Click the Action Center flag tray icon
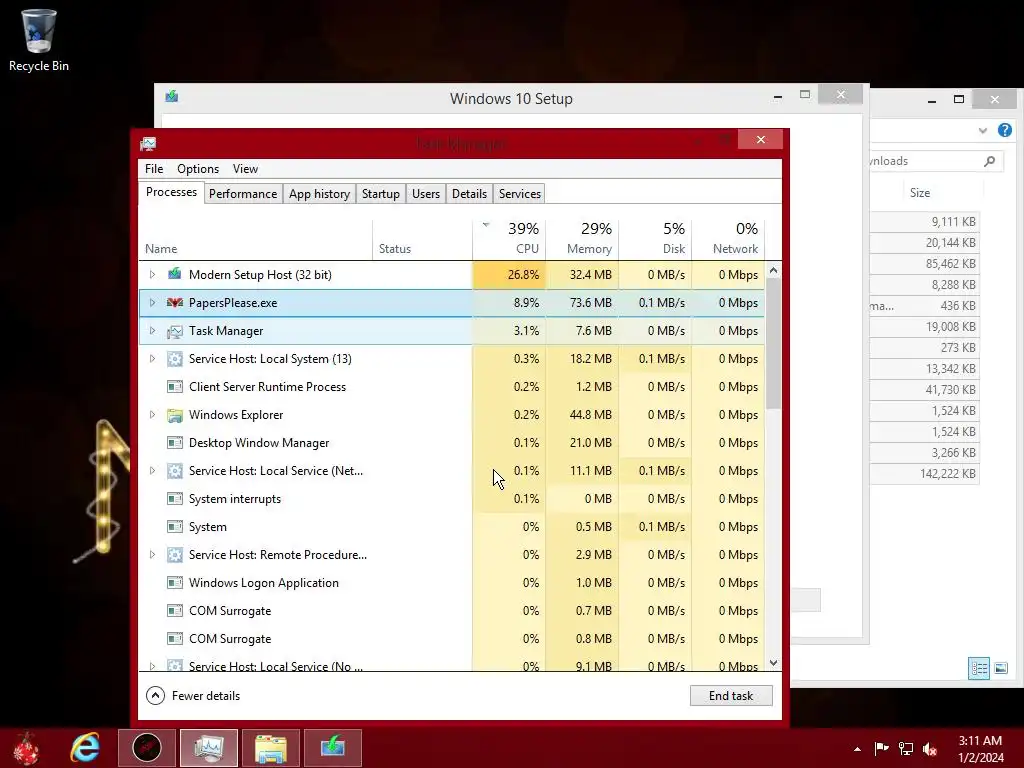Image resolution: width=1024 pixels, height=768 pixels. pyautogui.click(x=881, y=748)
